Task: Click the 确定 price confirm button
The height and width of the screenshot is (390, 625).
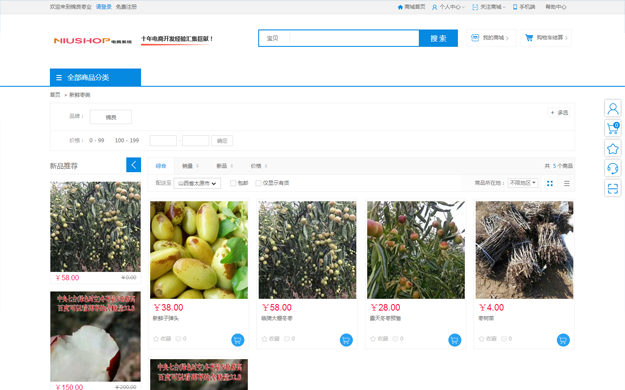Action: (x=222, y=140)
